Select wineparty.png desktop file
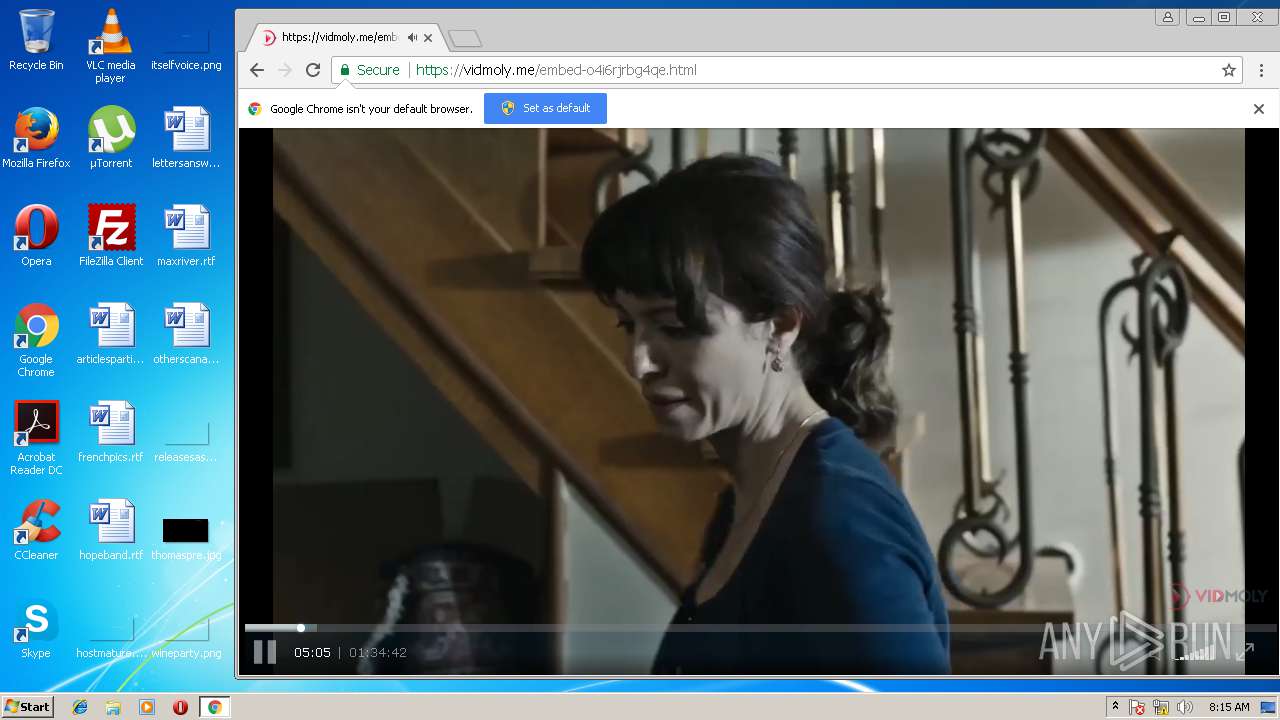1280x720 pixels. pyautogui.click(x=186, y=638)
